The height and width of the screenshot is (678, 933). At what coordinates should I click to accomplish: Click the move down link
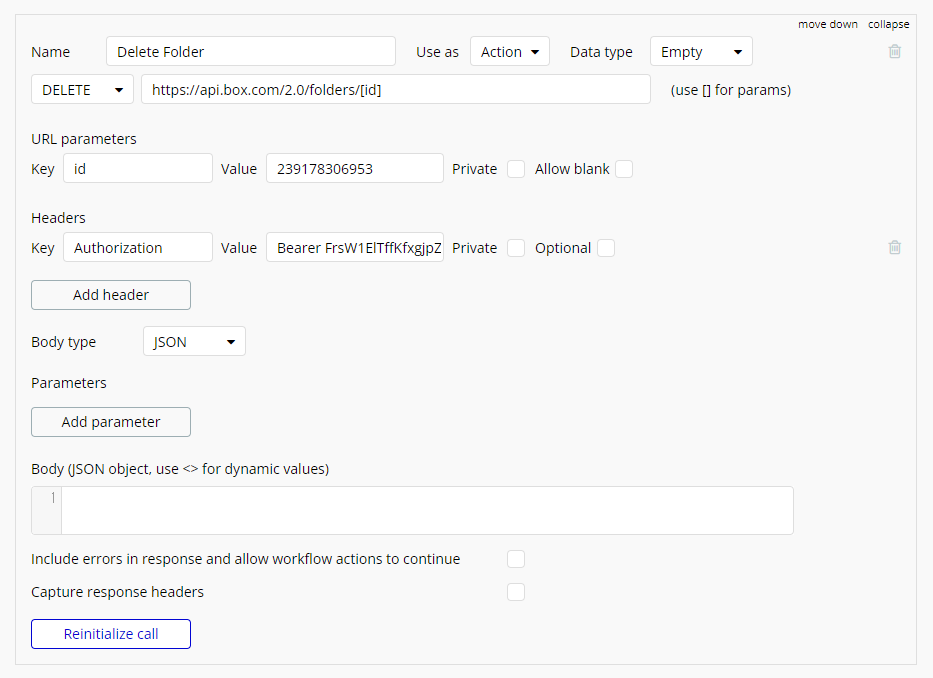pyautogui.click(x=828, y=24)
